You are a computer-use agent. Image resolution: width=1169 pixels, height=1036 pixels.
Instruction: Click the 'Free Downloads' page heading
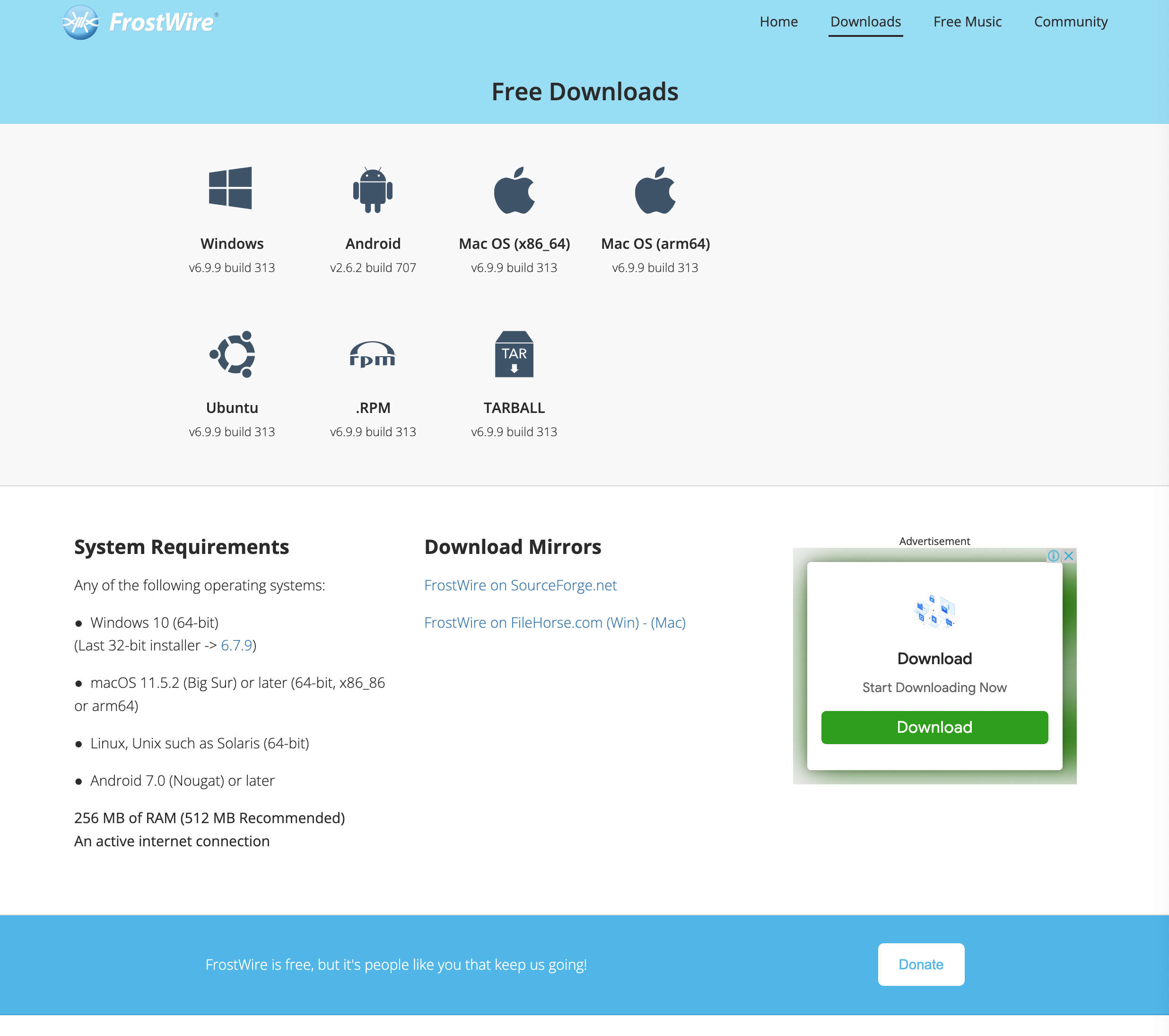[584, 92]
